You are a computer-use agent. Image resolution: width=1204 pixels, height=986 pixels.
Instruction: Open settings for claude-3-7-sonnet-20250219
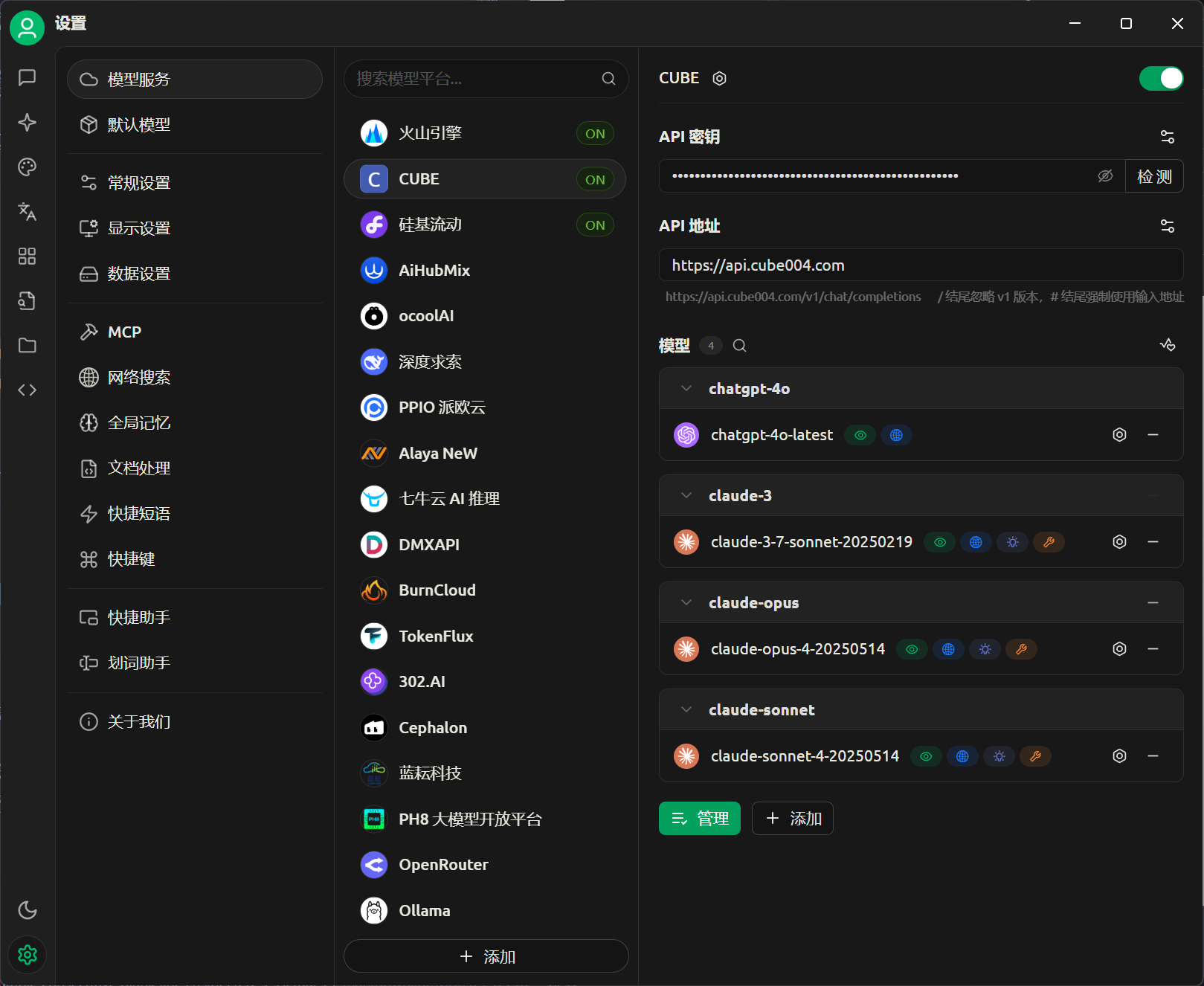coord(1119,542)
